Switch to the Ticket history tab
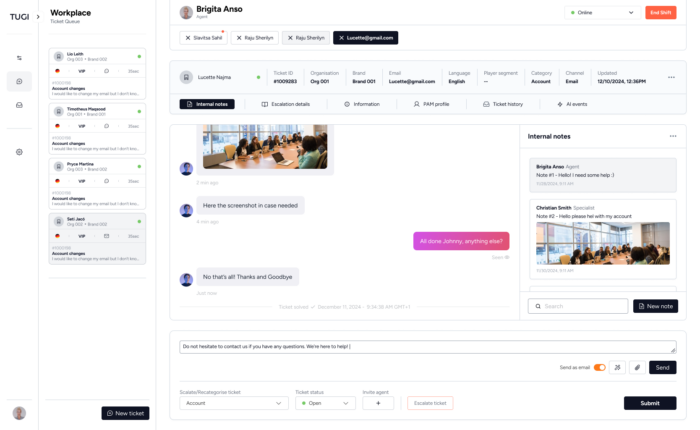This screenshot has height=430, width=700. (x=502, y=104)
